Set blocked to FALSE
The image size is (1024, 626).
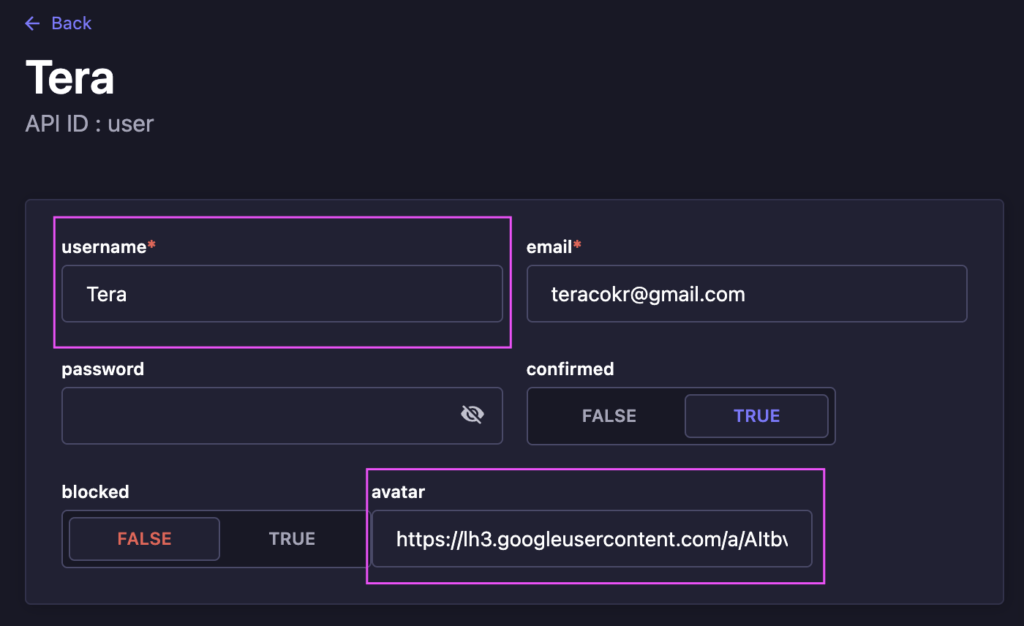(144, 539)
